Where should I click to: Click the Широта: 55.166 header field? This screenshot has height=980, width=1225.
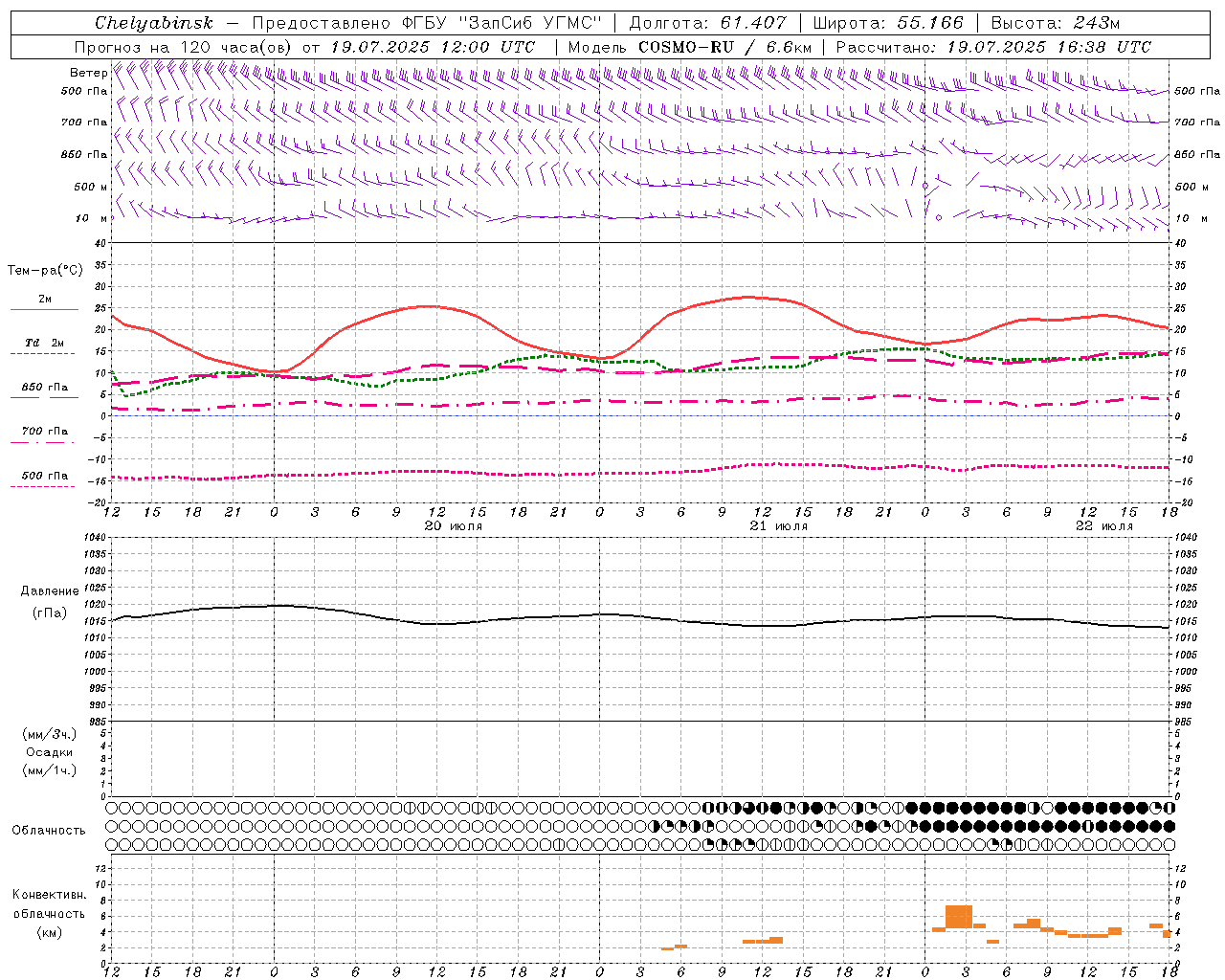coord(888,23)
